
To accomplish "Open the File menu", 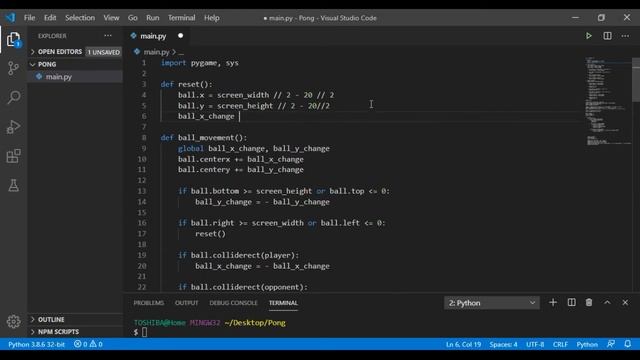I will click(x=29, y=18).
